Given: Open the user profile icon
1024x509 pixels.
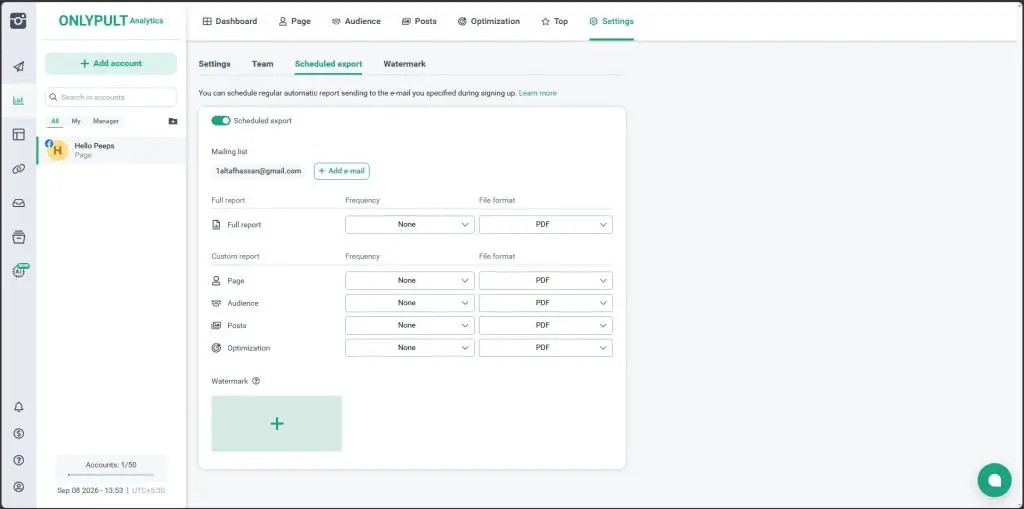Looking at the screenshot, I should tap(18, 487).
